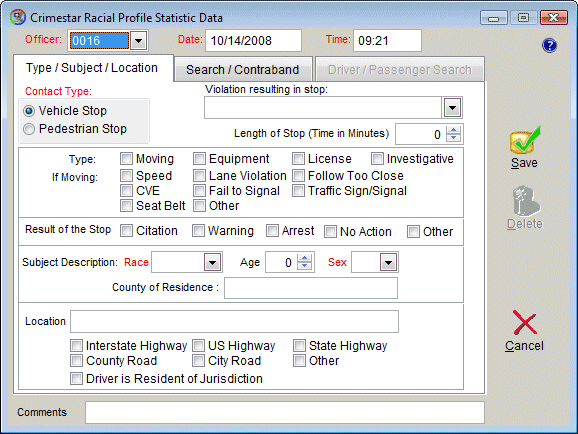
Task: Check the Other result of stop checkbox
Action: pos(413,232)
